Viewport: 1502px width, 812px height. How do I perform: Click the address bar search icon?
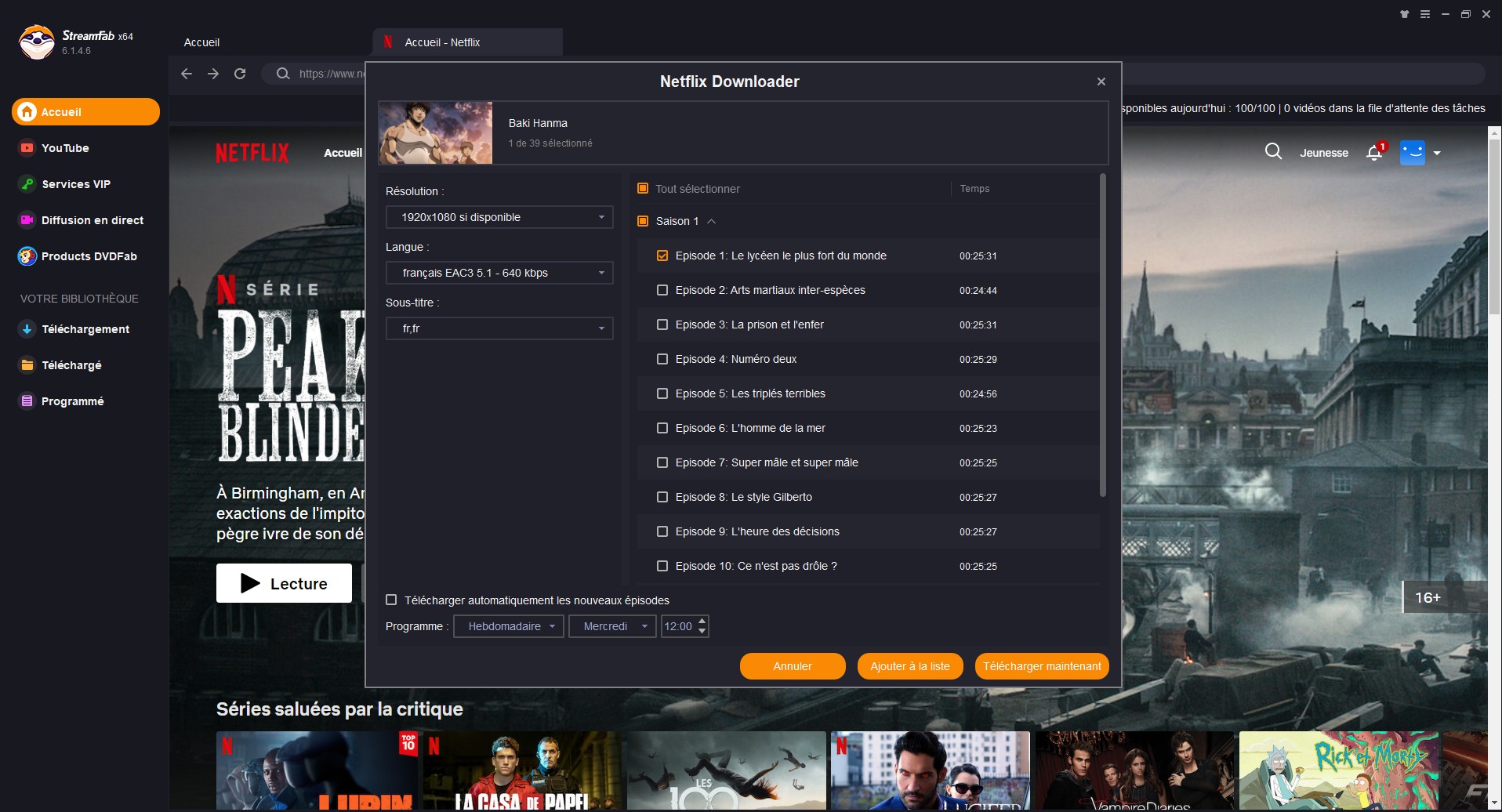pos(283,74)
